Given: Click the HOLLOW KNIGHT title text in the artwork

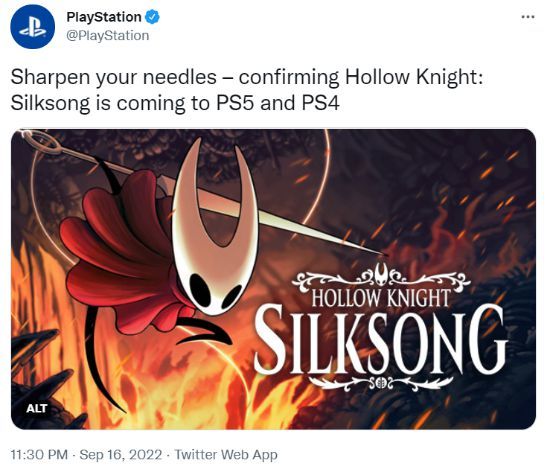Looking at the screenshot, I should pyautogui.click(x=380, y=298).
